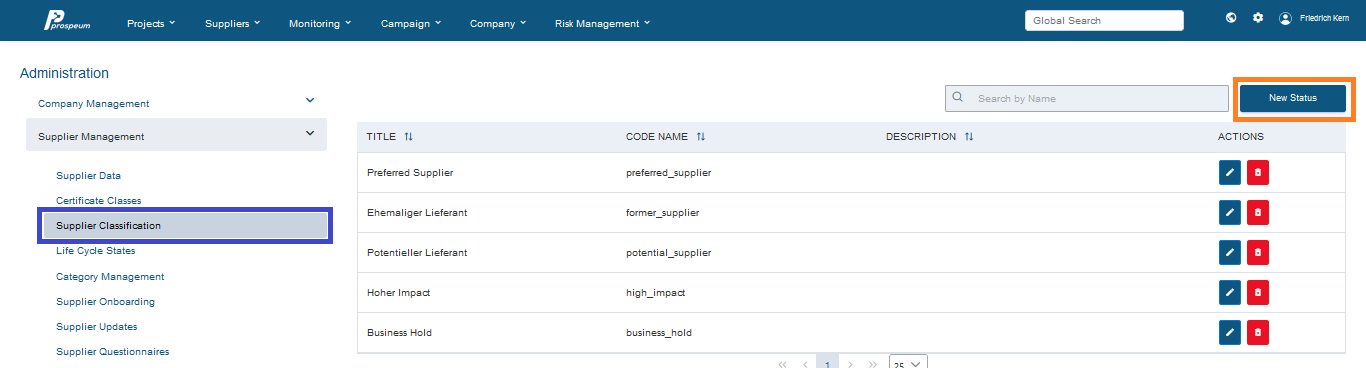The height and width of the screenshot is (368, 1366).
Task: Open the rows-per-page dropdown
Action: click(909, 364)
